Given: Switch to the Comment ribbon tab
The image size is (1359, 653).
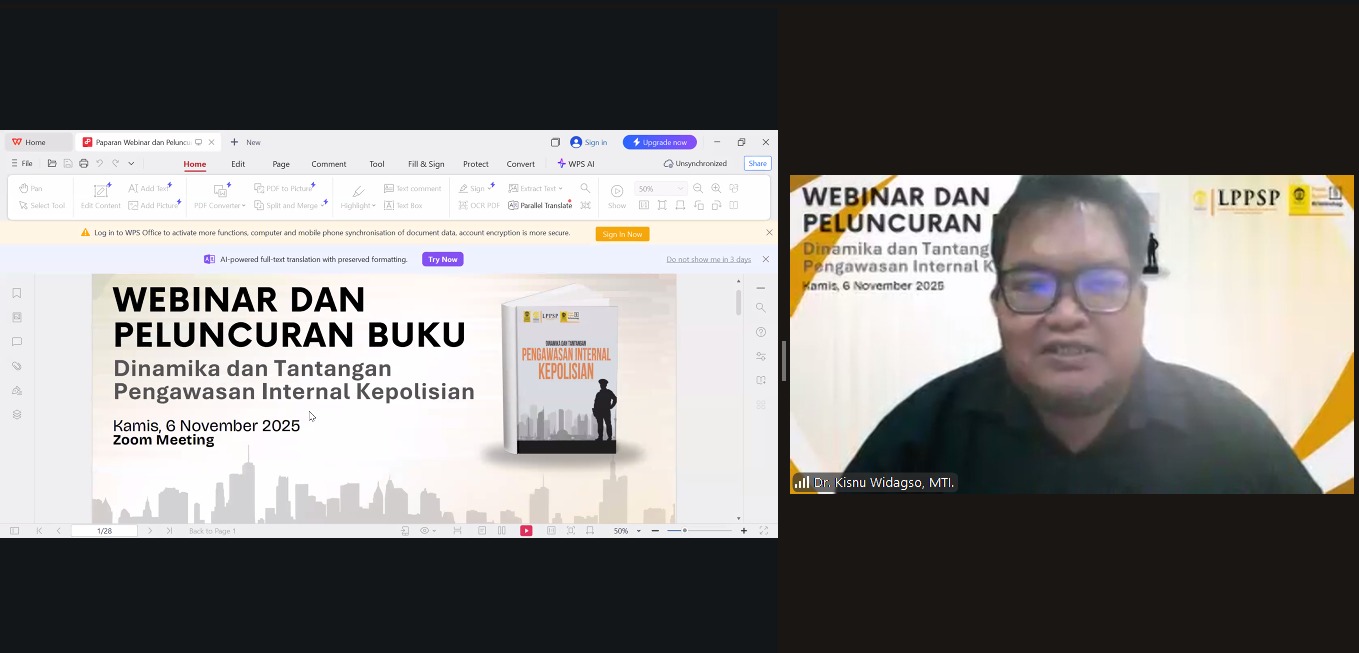Looking at the screenshot, I should point(328,164).
